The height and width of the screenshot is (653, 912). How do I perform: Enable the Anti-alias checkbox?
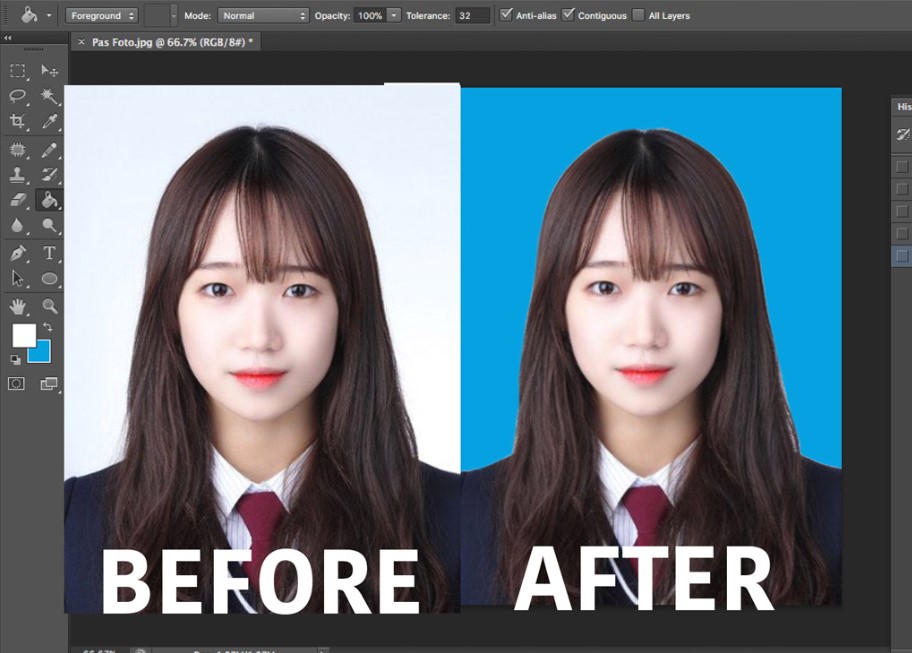click(x=506, y=14)
